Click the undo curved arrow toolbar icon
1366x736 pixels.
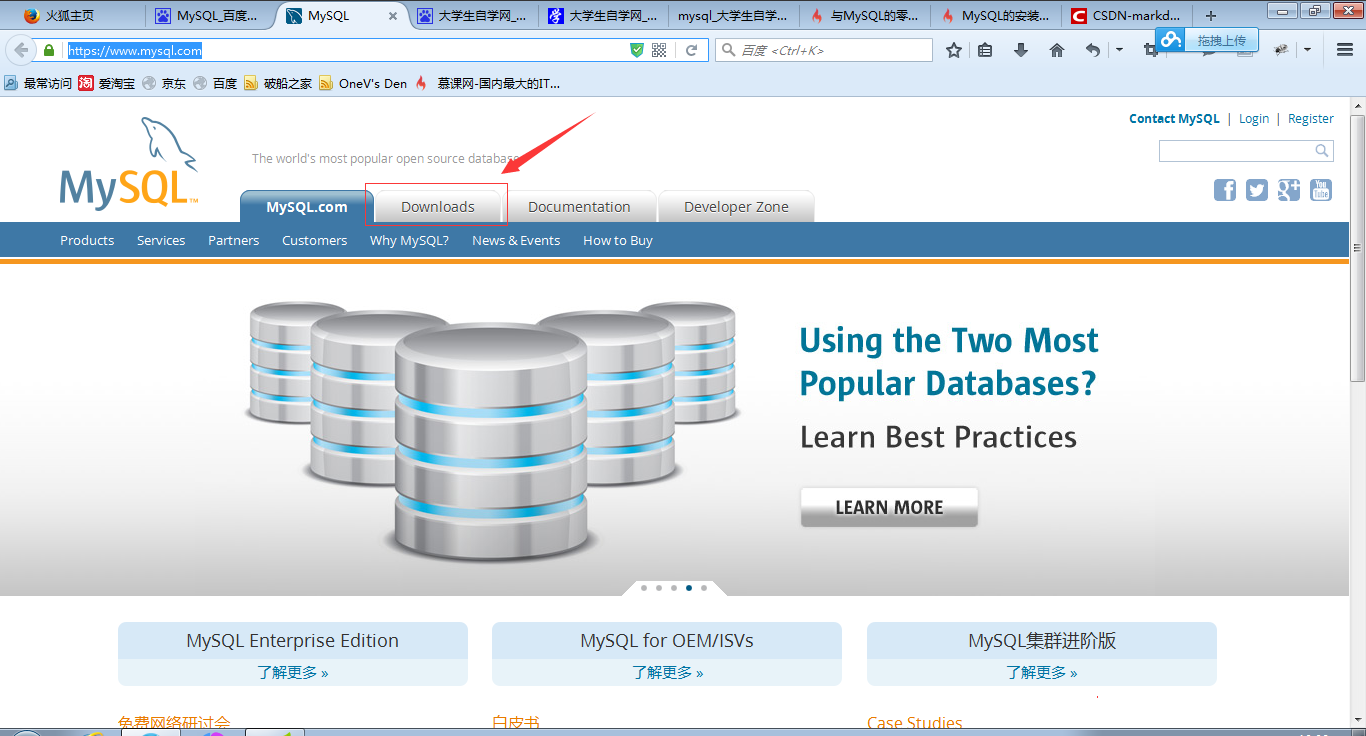tap(1093, 50)
